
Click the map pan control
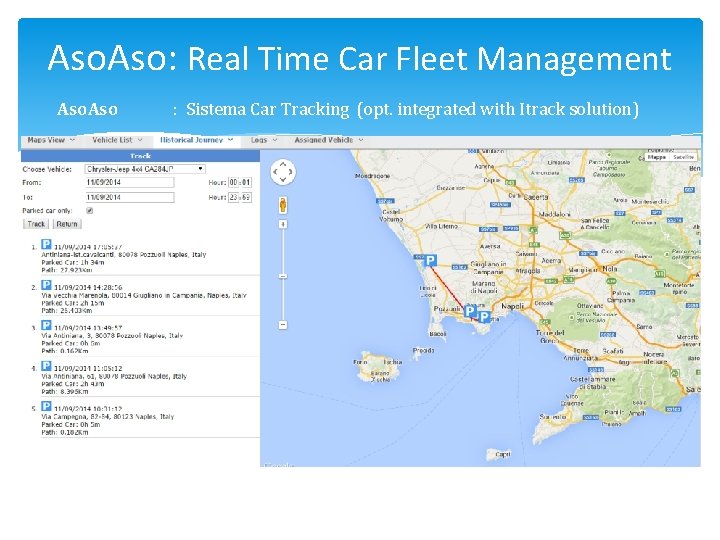pos(283,172)
